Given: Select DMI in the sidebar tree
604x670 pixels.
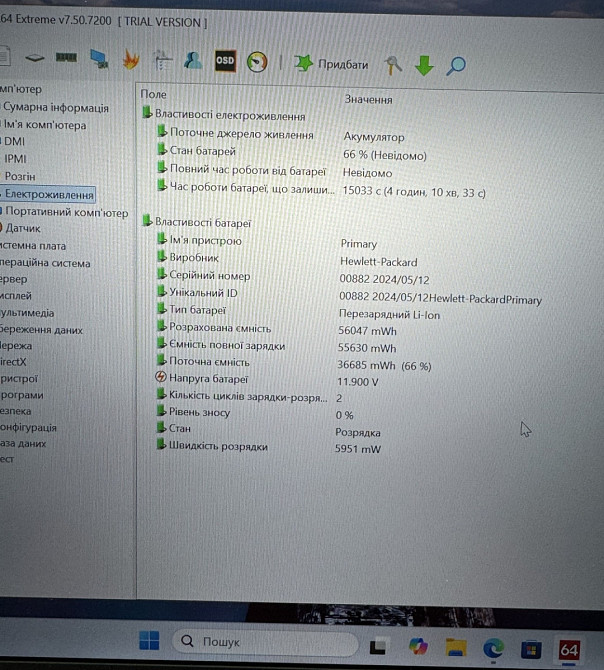Looking at the screenshot, I should (14, 141).
